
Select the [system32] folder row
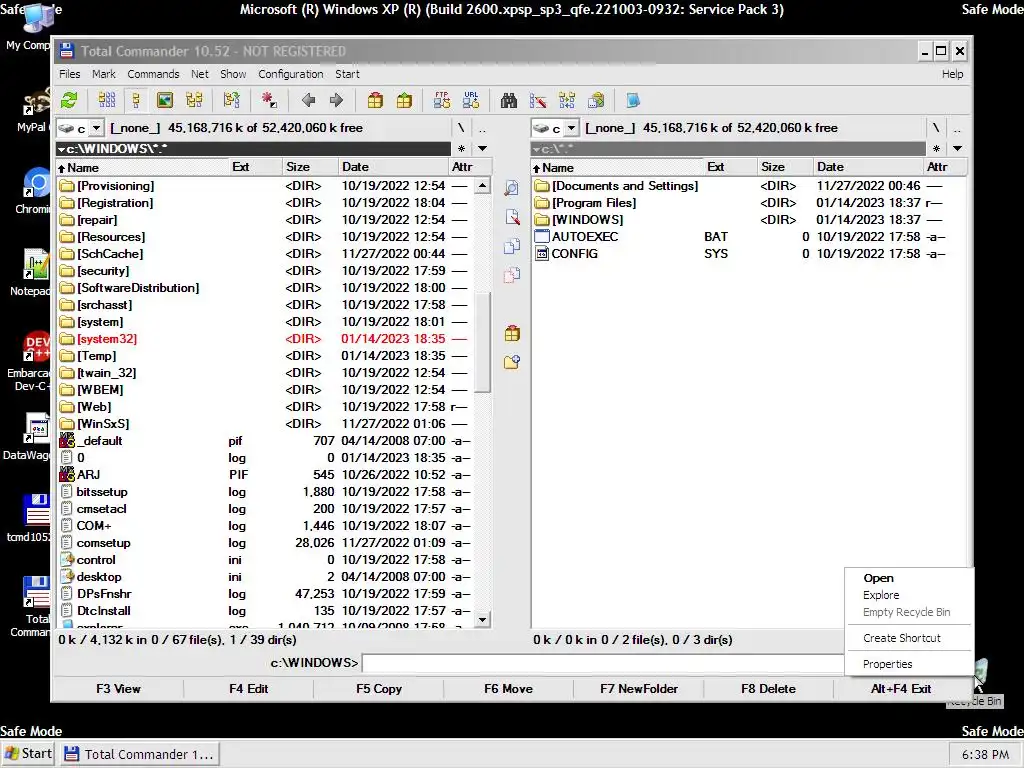[x=264, y=339]
